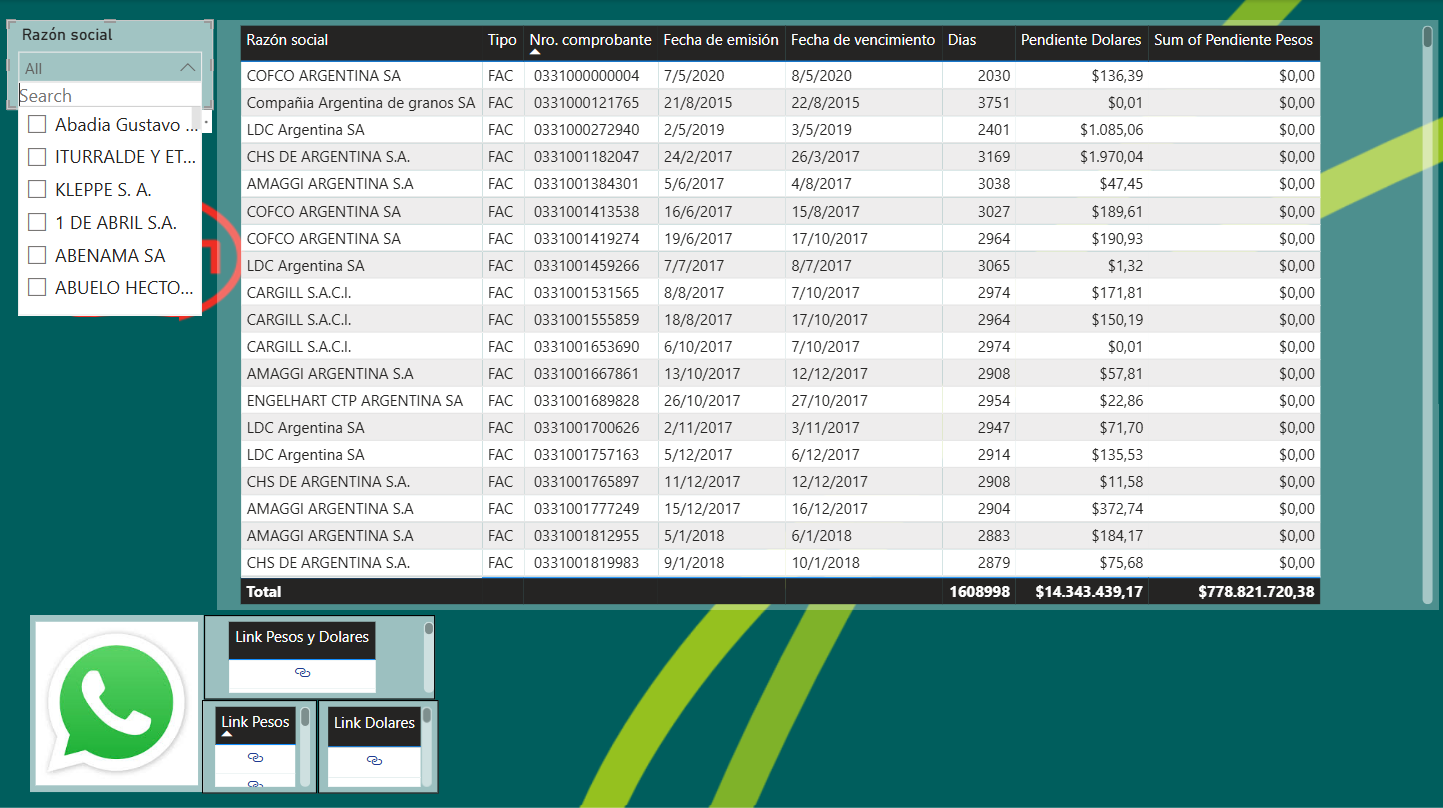
Task: Click the 'All' slicer dropdown box
Action: click(x=100, y=68)
